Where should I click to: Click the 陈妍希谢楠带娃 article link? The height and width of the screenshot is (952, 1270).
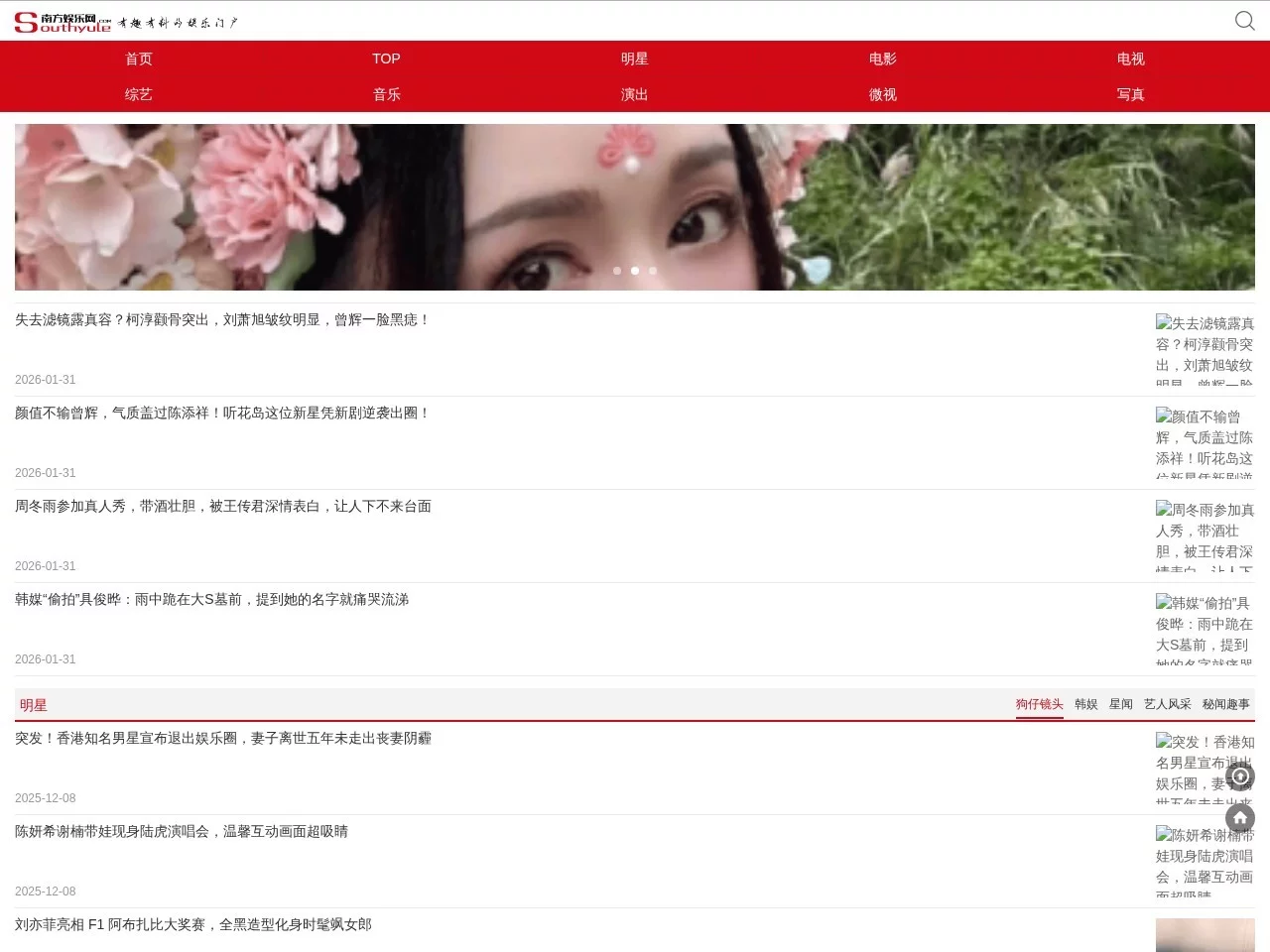[x=182, y=831]
